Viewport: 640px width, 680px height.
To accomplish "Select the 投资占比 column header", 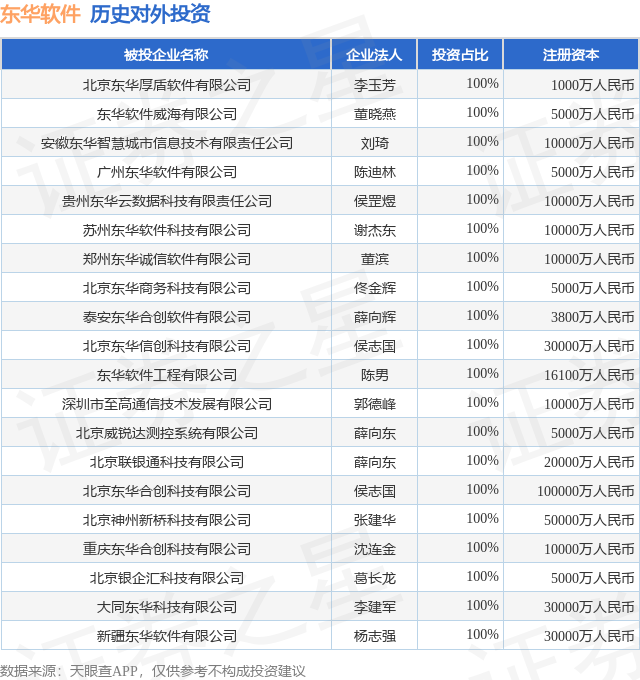I will (x=460, y=55).
